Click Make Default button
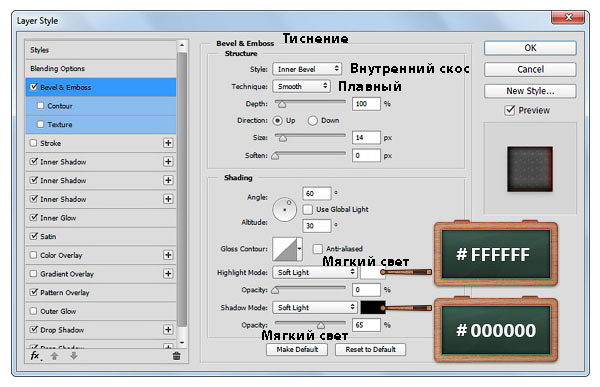Image resolution: width=600 pixels, height=387 pixels. point(297,349)
